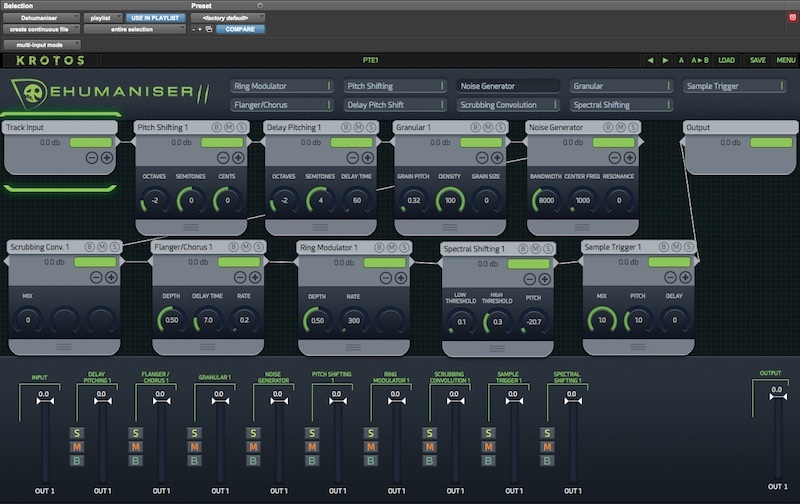Click the minus icon on Track Input

[x=91, y=158]
